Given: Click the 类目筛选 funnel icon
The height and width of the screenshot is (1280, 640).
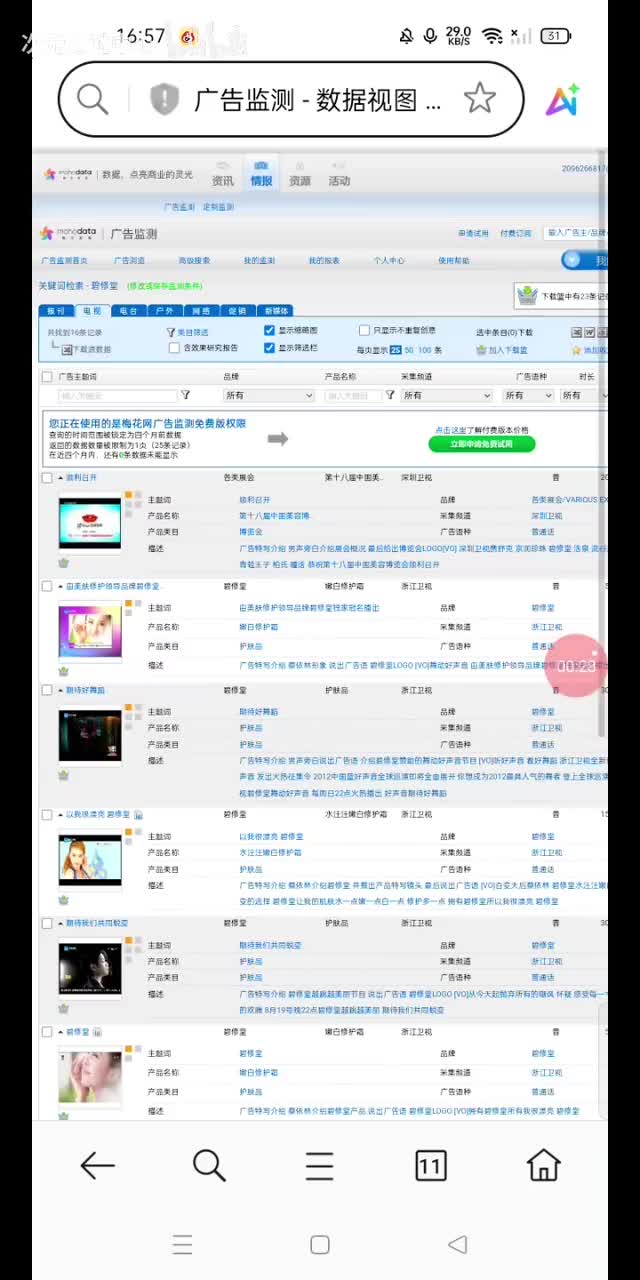Looking at the screenshot, I should click(171, 332).
